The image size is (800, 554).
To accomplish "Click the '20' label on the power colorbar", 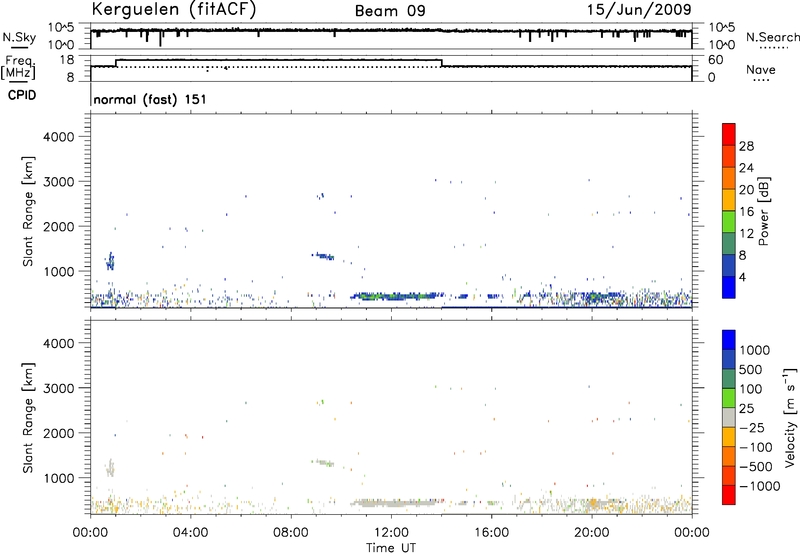I will click(x=746, y=190).
